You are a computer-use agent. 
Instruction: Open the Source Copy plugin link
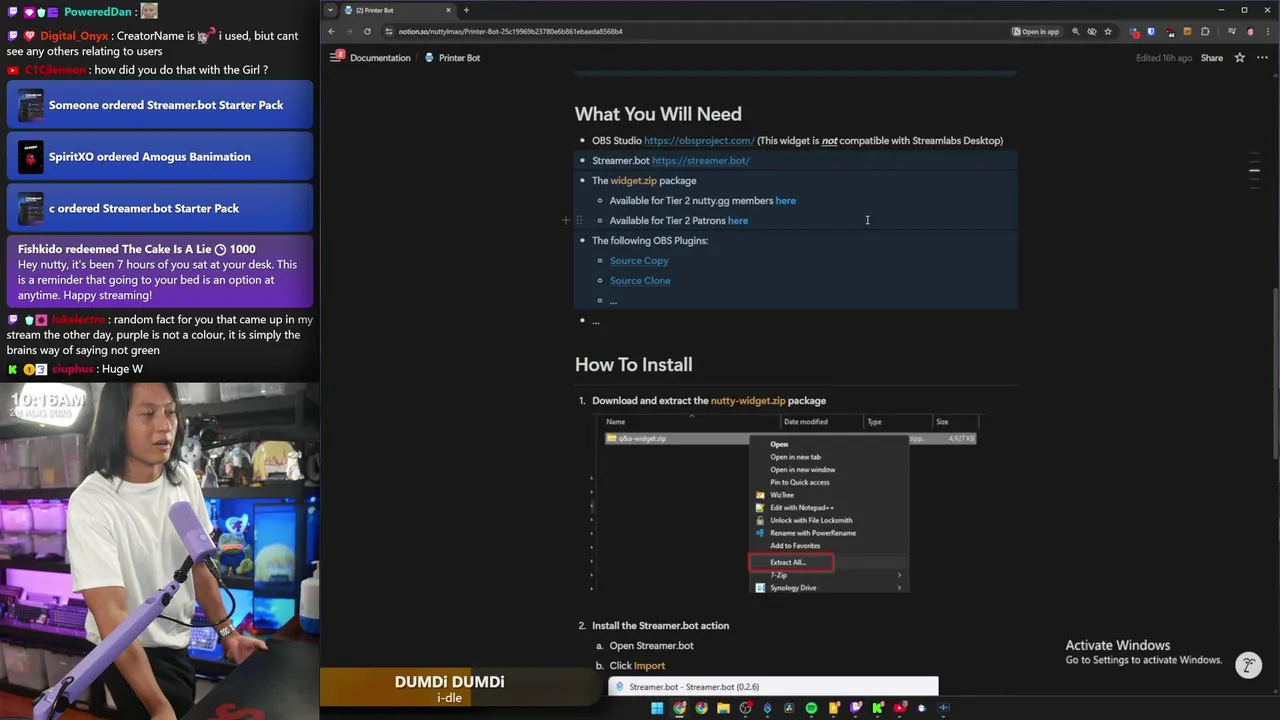639,261
